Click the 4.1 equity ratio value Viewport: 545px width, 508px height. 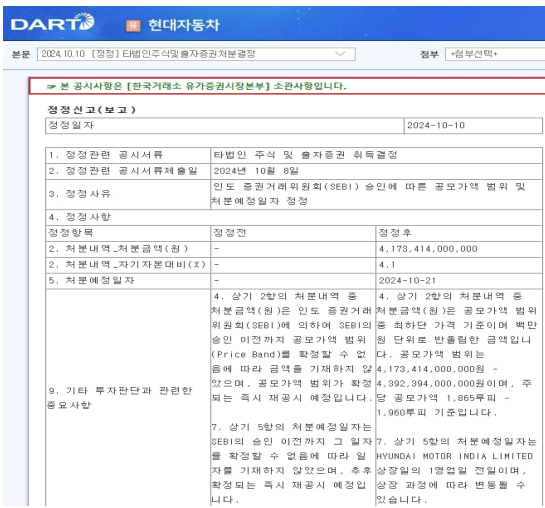[387, 265]
